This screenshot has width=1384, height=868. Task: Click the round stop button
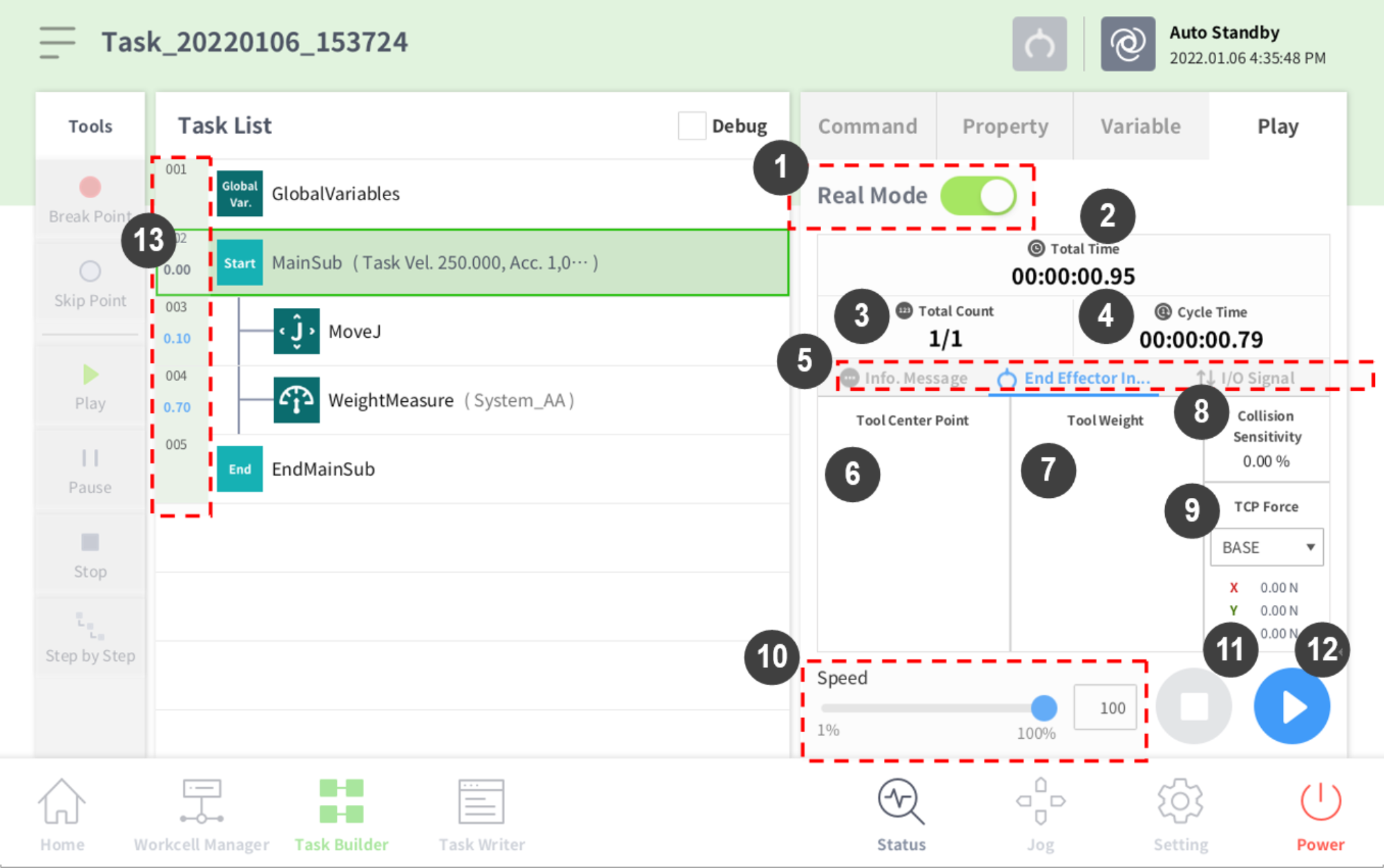[x=1193, y=706]
